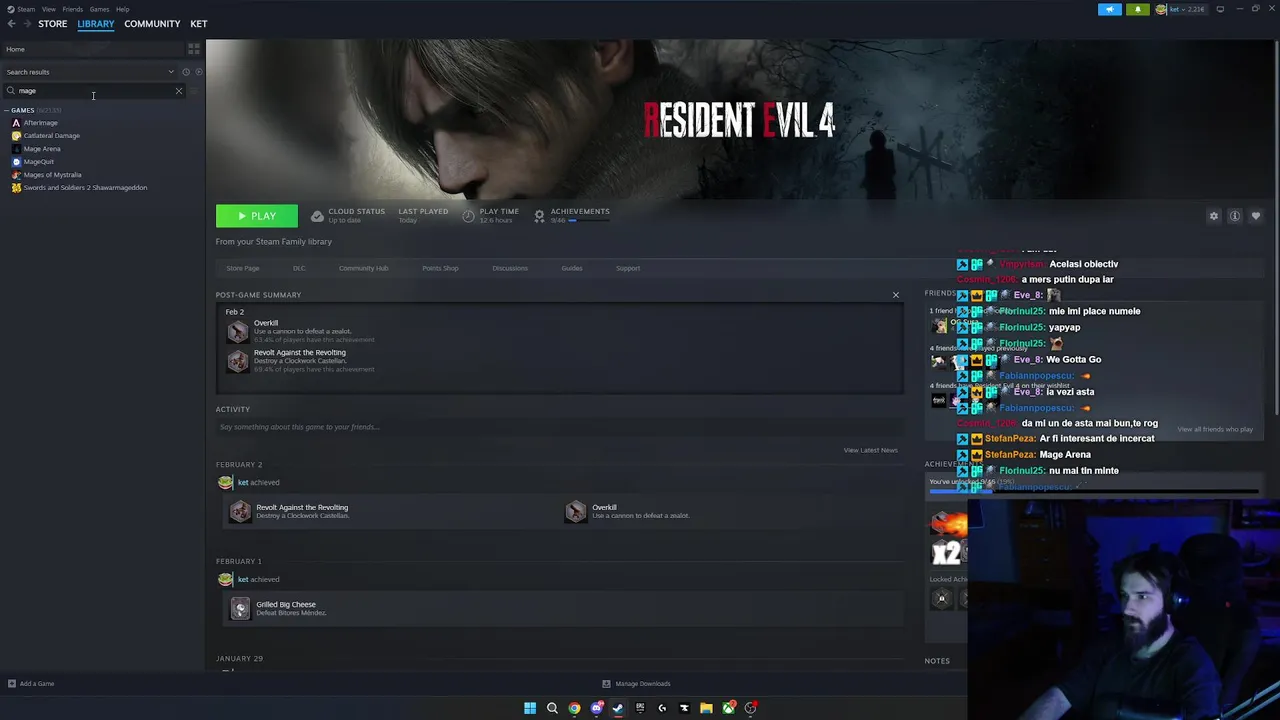Select Mages of Mystralia

point(52,175)
